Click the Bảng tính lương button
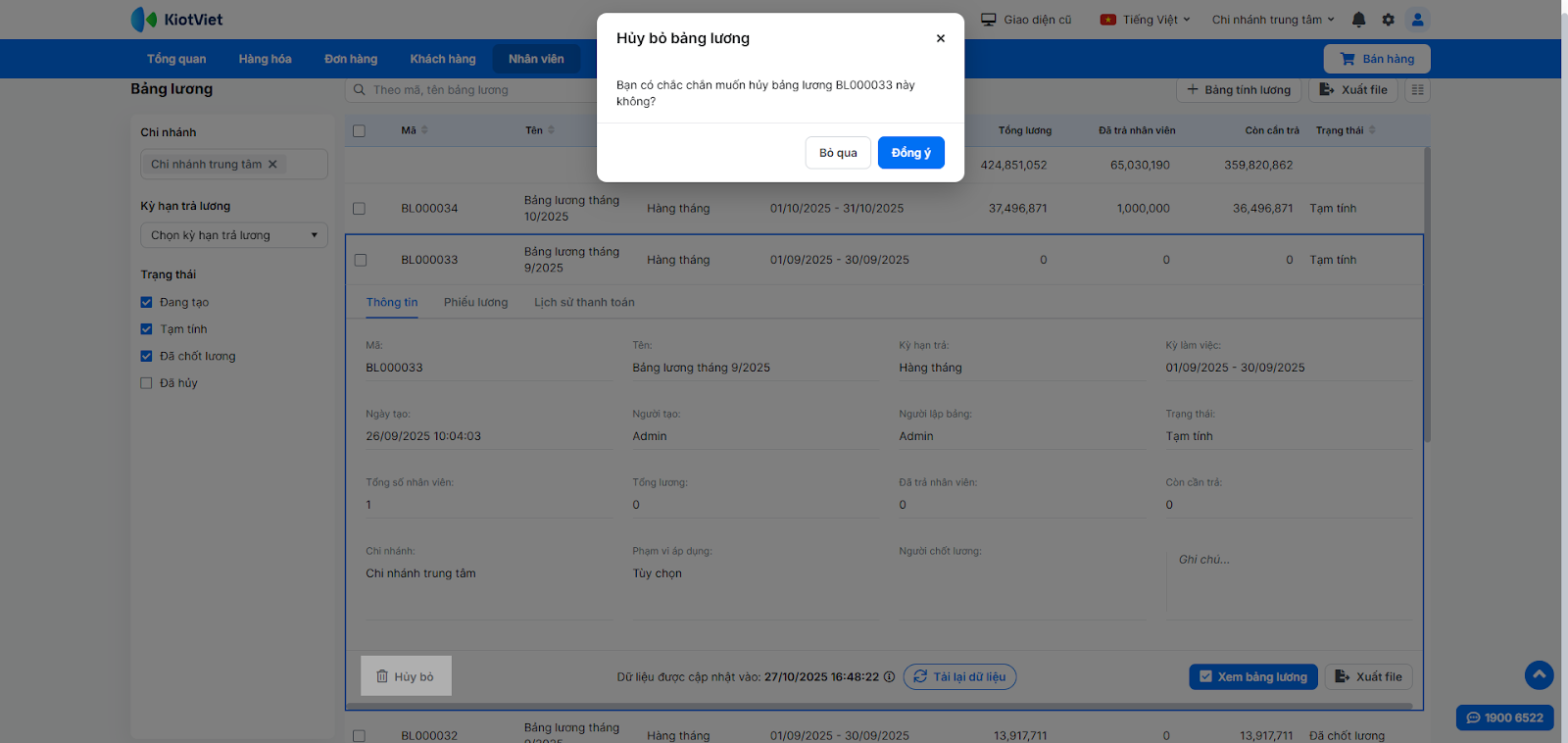 (1239, 90)
